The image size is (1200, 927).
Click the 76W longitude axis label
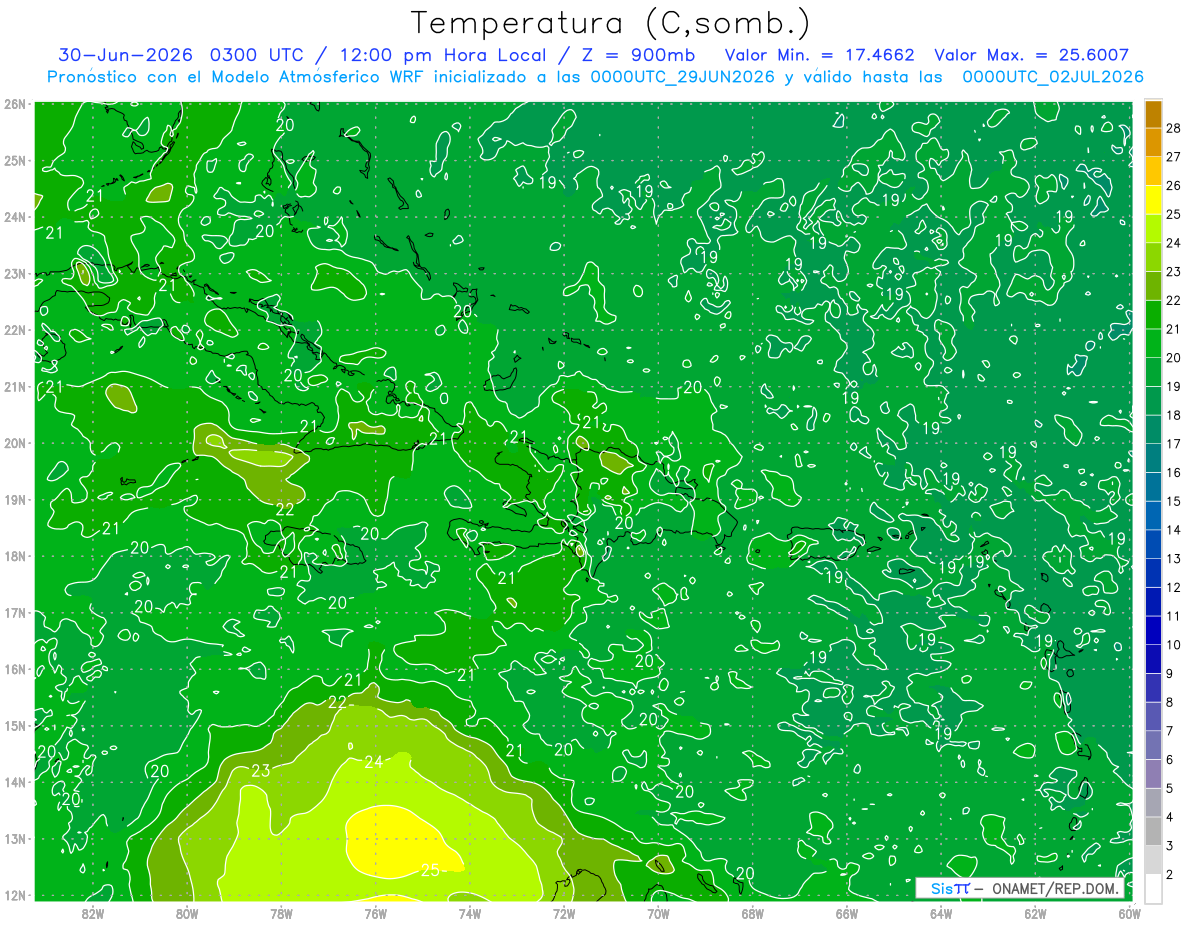pyautogui.click(x=375, y=912)
